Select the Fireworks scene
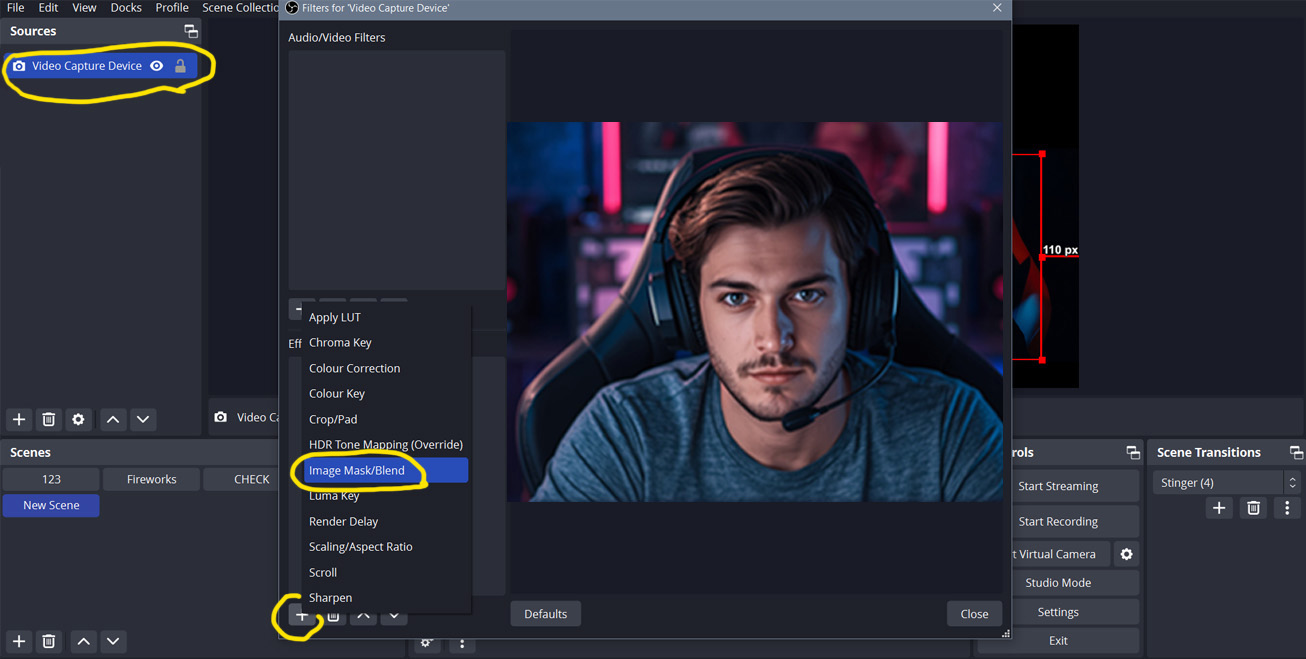The height and width of the screenshot is (659, 1306). [x=151, y=479]
